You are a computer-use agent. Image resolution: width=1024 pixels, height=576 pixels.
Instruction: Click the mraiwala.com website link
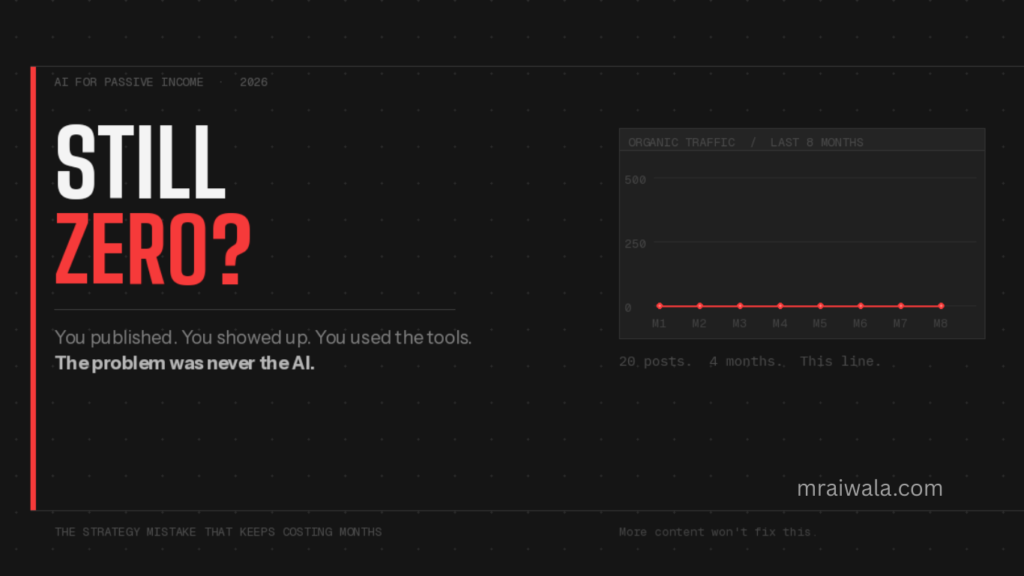point(869,488)
